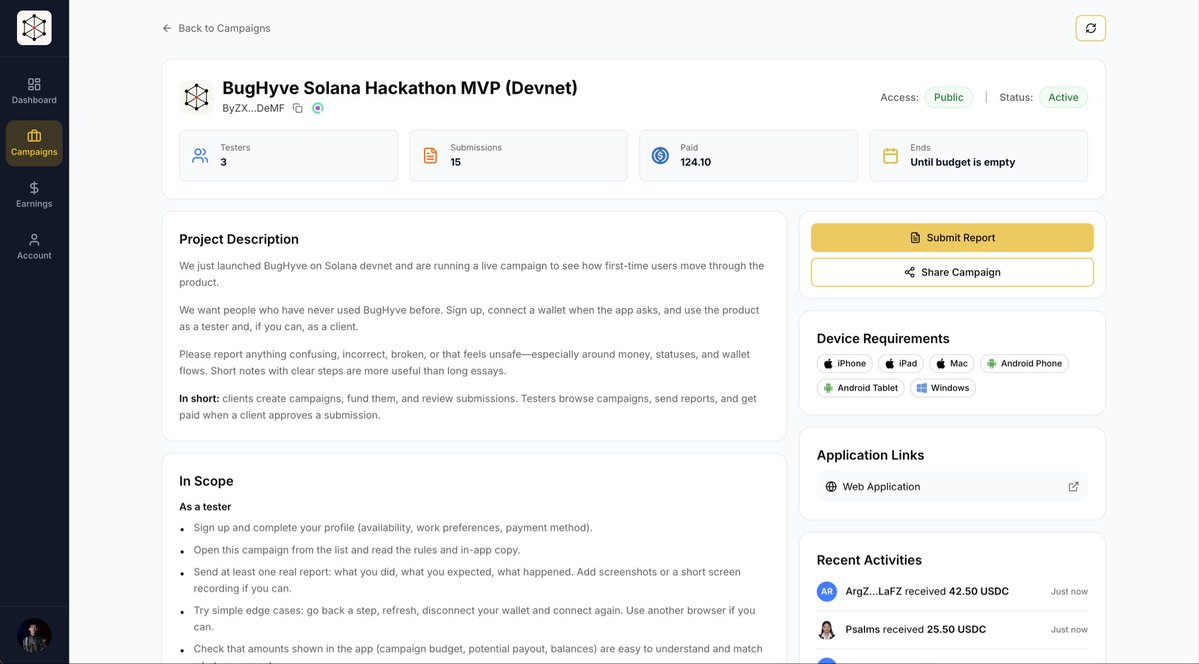Click "Until budget is empty" text
The image size is (1199, 664).
[x=963, y=162]
